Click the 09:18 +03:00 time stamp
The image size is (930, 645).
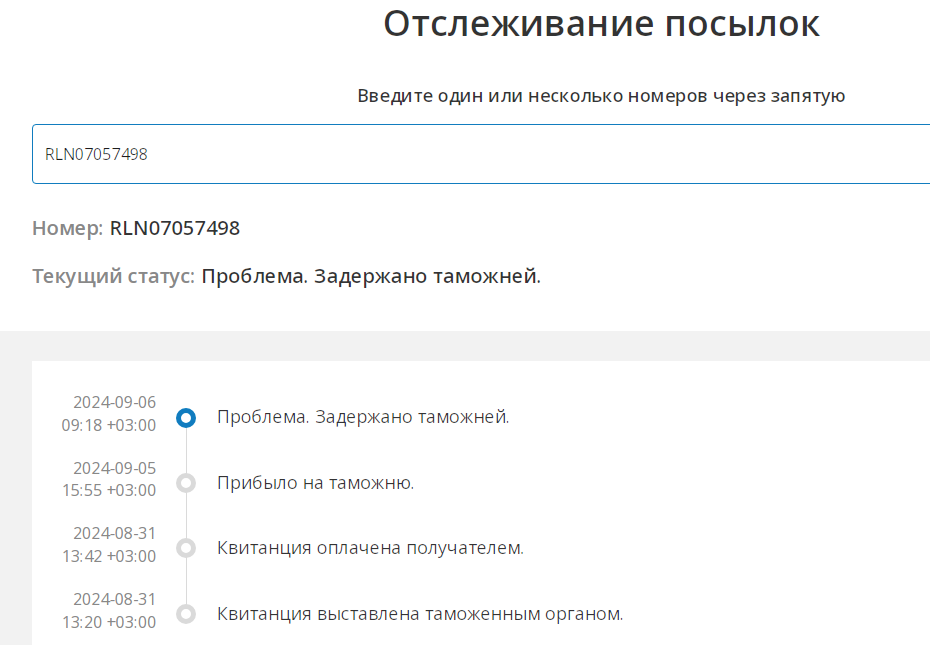108,425
